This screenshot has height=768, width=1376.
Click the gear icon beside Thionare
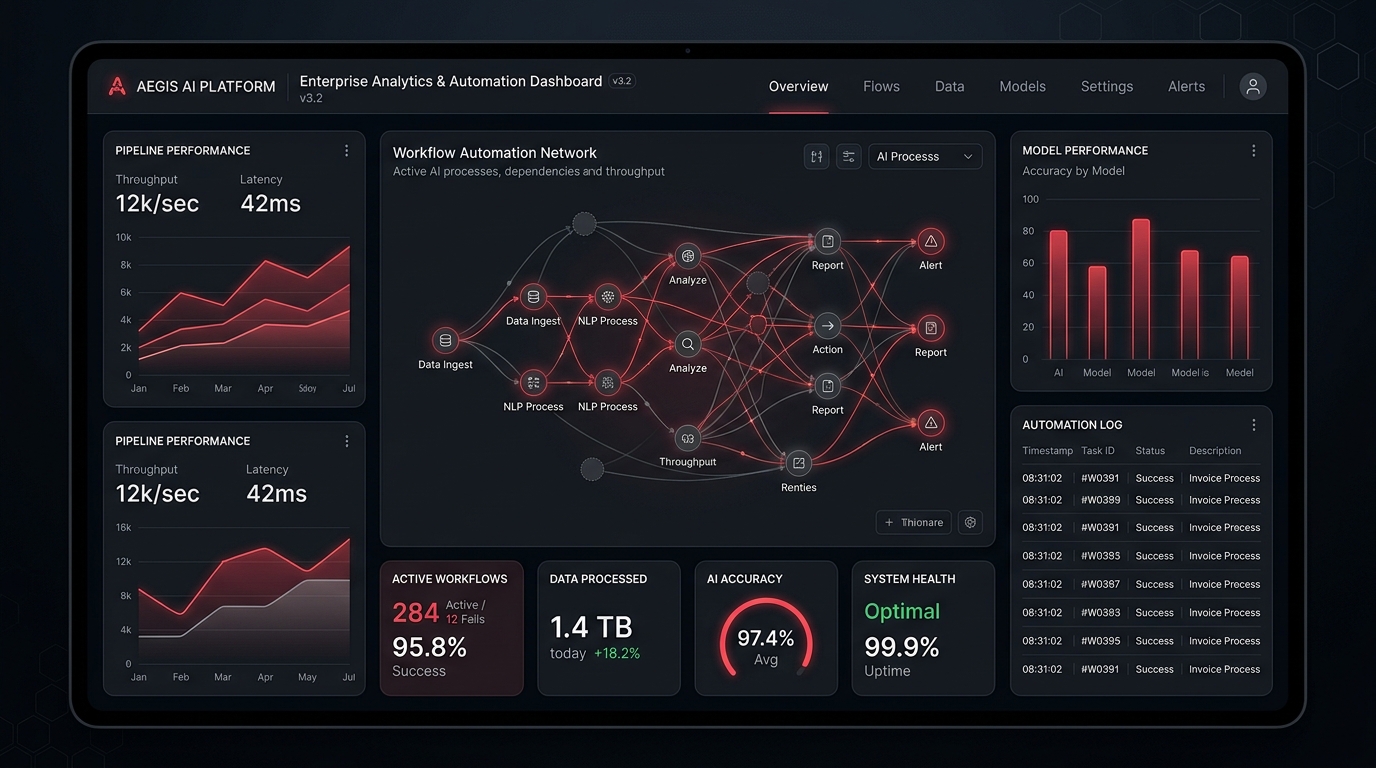coord(970,522)
